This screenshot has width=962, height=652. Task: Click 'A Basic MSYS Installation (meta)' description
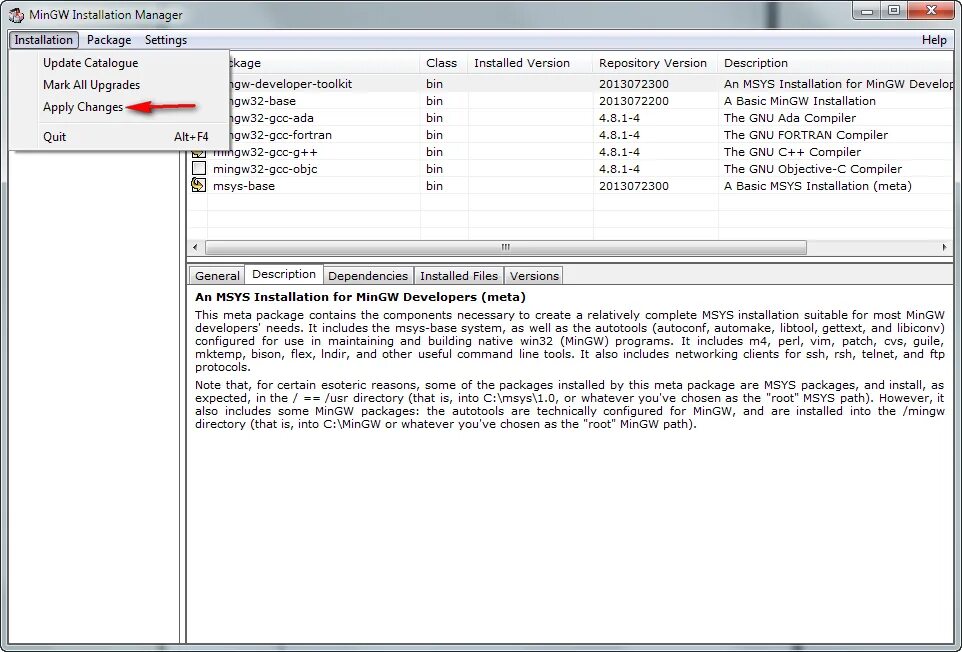(x=818, y=186)
